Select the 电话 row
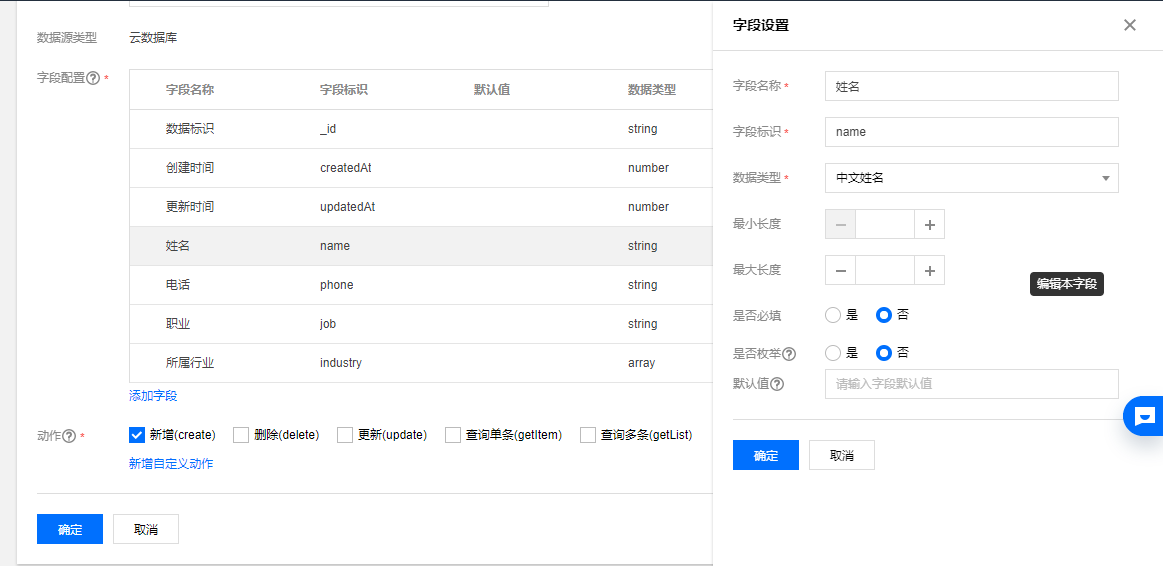Screen dimensions: 1163x566 click(421, 285)
